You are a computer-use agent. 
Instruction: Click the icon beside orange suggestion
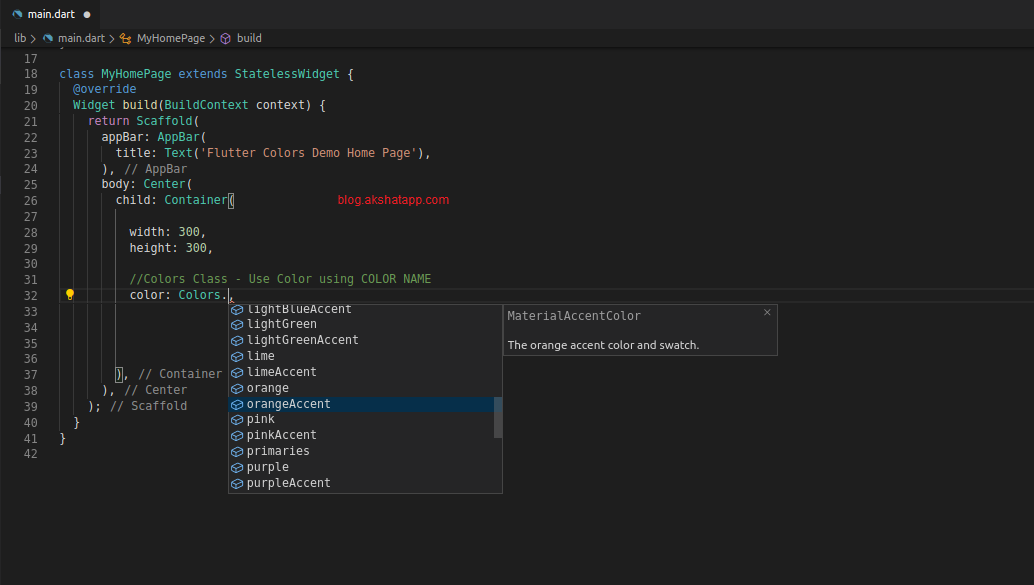(x=237, y=388)
